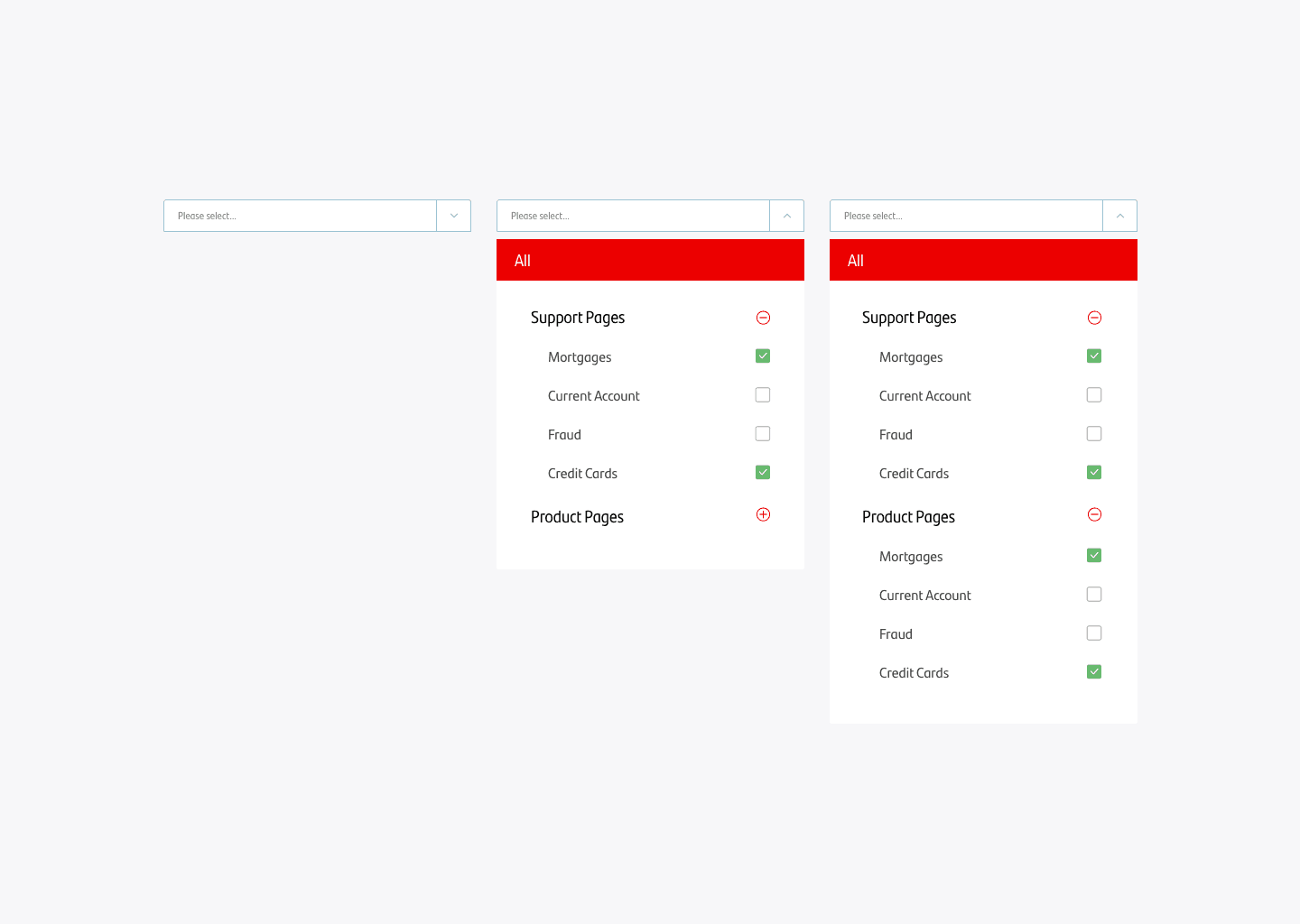The height and width of the screenshot is (924, 1300).
Task: Click 'Mortgages' label under right Support Pages
Action: pyautogui.click(x=911, y=357)
